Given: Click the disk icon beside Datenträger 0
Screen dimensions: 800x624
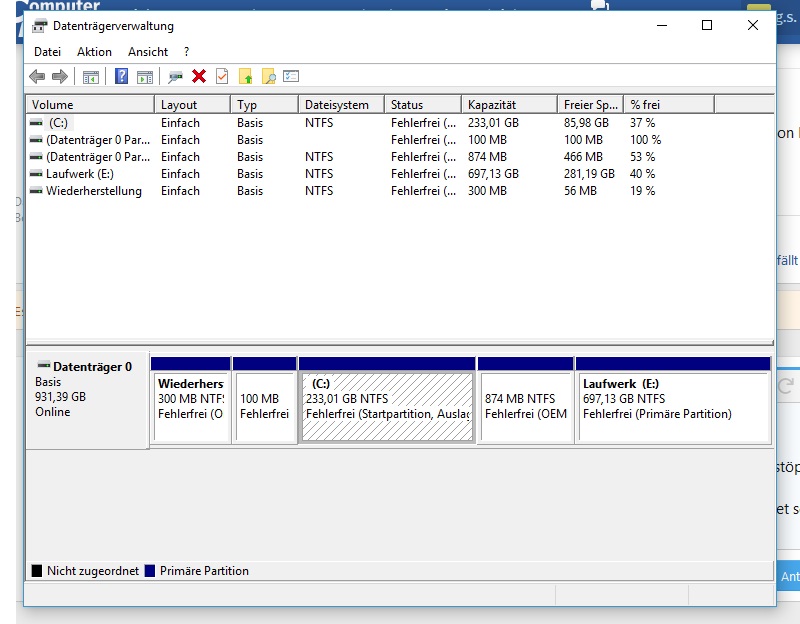Looking at the screenshot, I should 44,365.
